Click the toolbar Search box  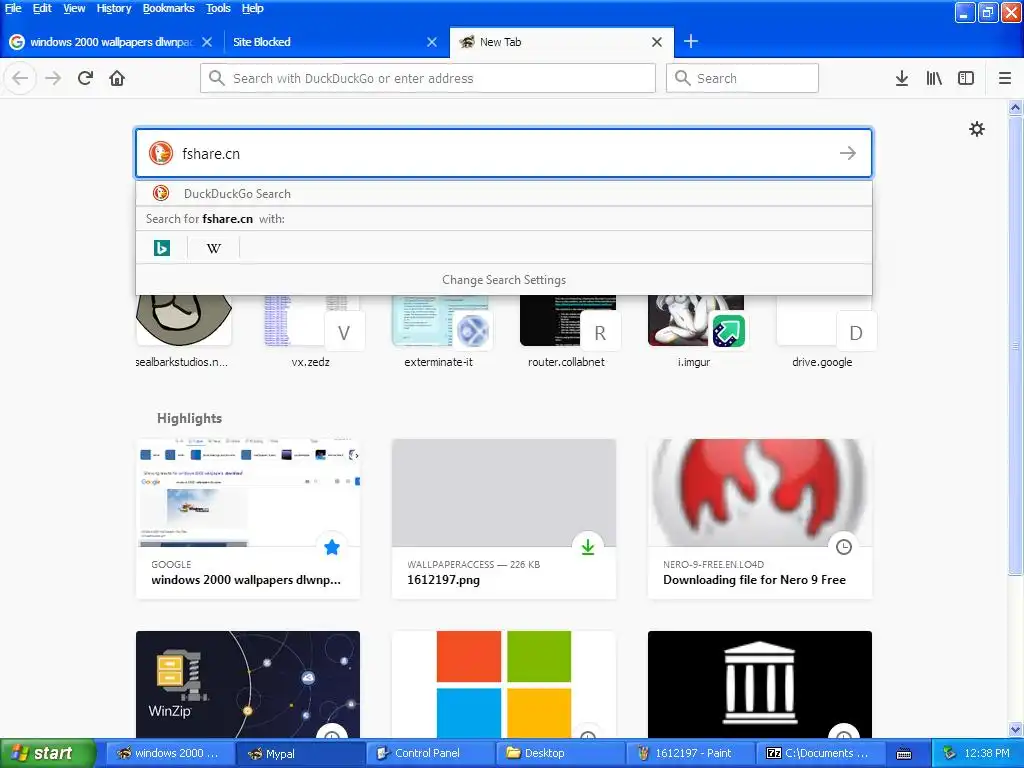coord(742,78)
